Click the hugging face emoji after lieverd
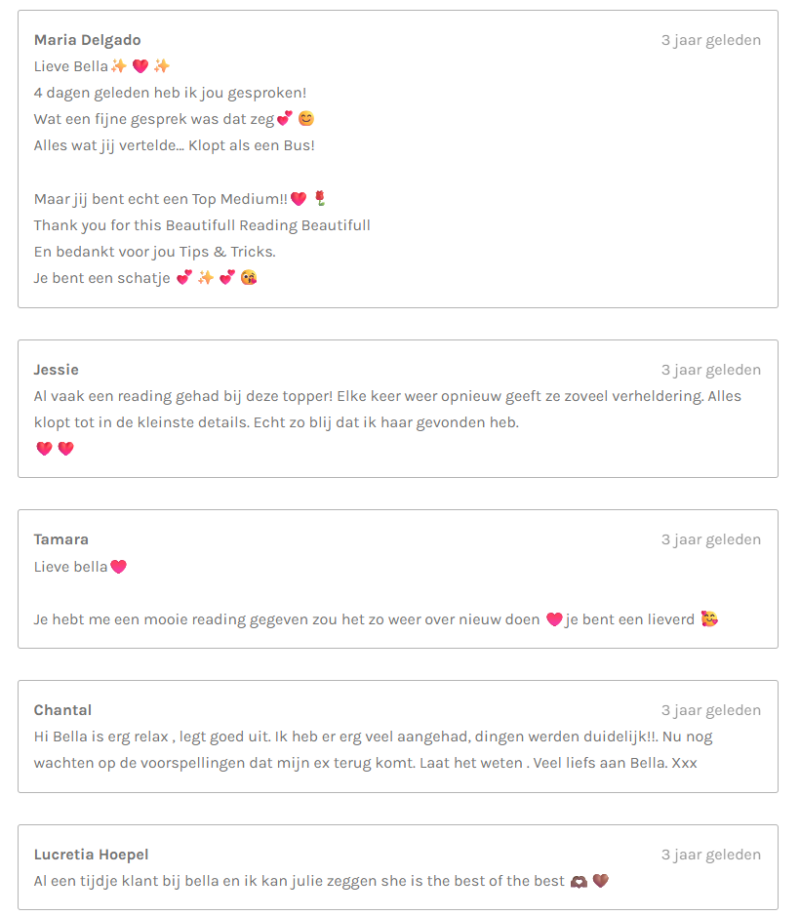Viewport: 800px width, 916px height. click(x=709, y=619)
